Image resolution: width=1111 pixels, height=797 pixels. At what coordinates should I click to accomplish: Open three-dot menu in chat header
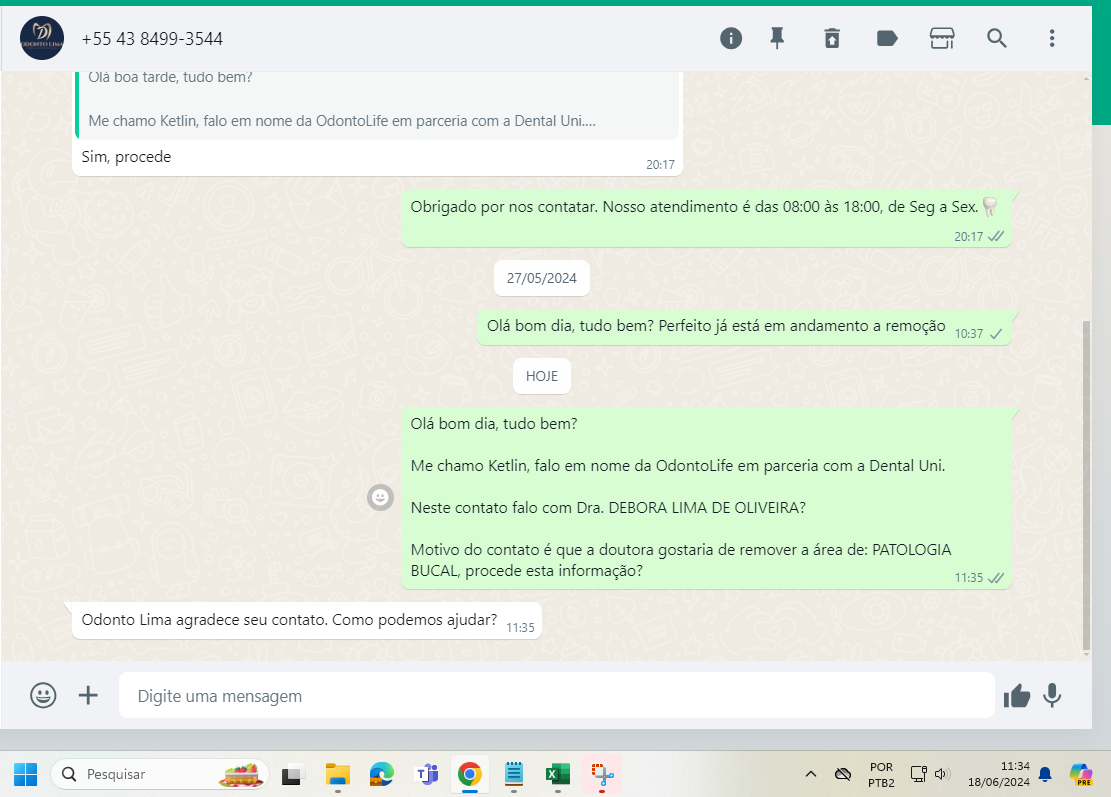(1051, 38)
